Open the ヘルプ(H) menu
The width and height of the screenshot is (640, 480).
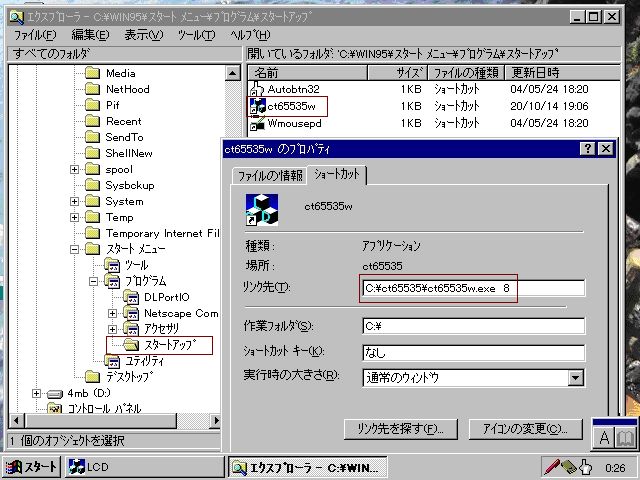250,35
